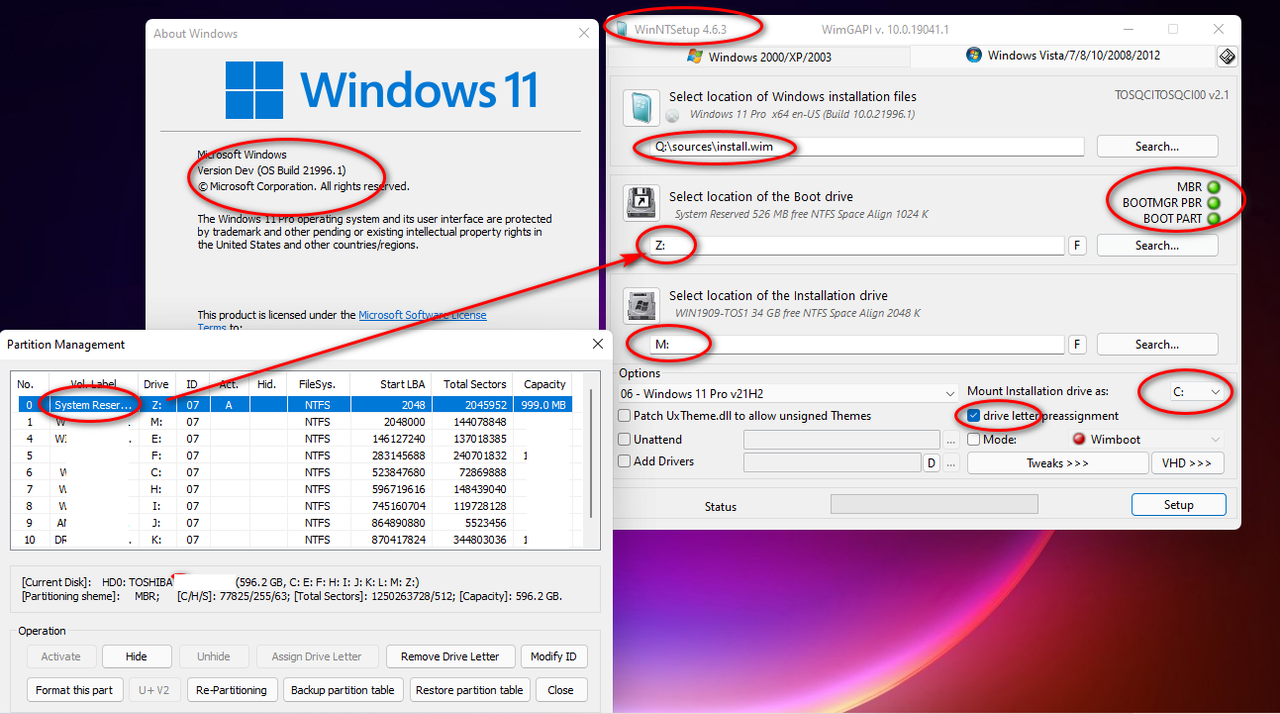
Task: Open browse dots button for Add Drivers
Action: coord(951,462)
